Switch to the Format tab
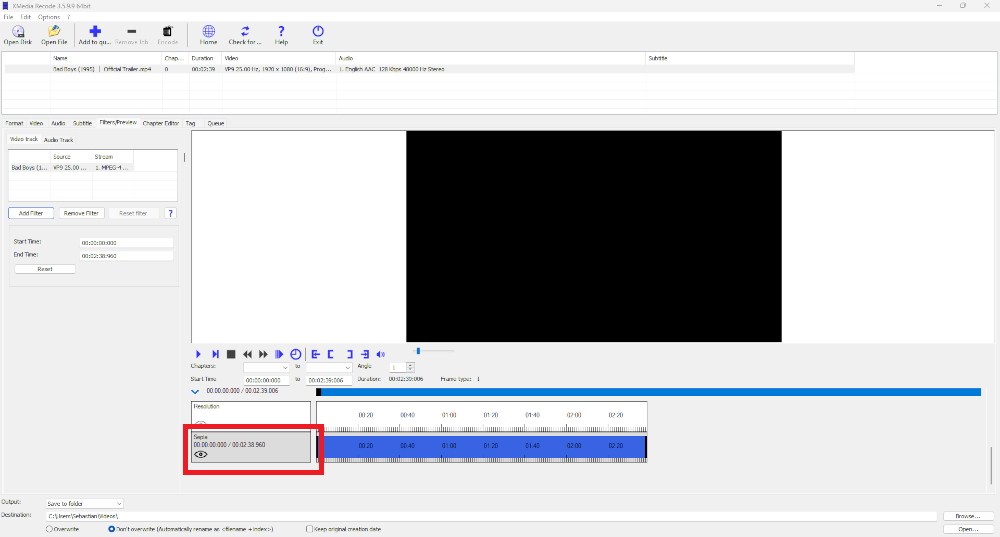 coord(14,123)
